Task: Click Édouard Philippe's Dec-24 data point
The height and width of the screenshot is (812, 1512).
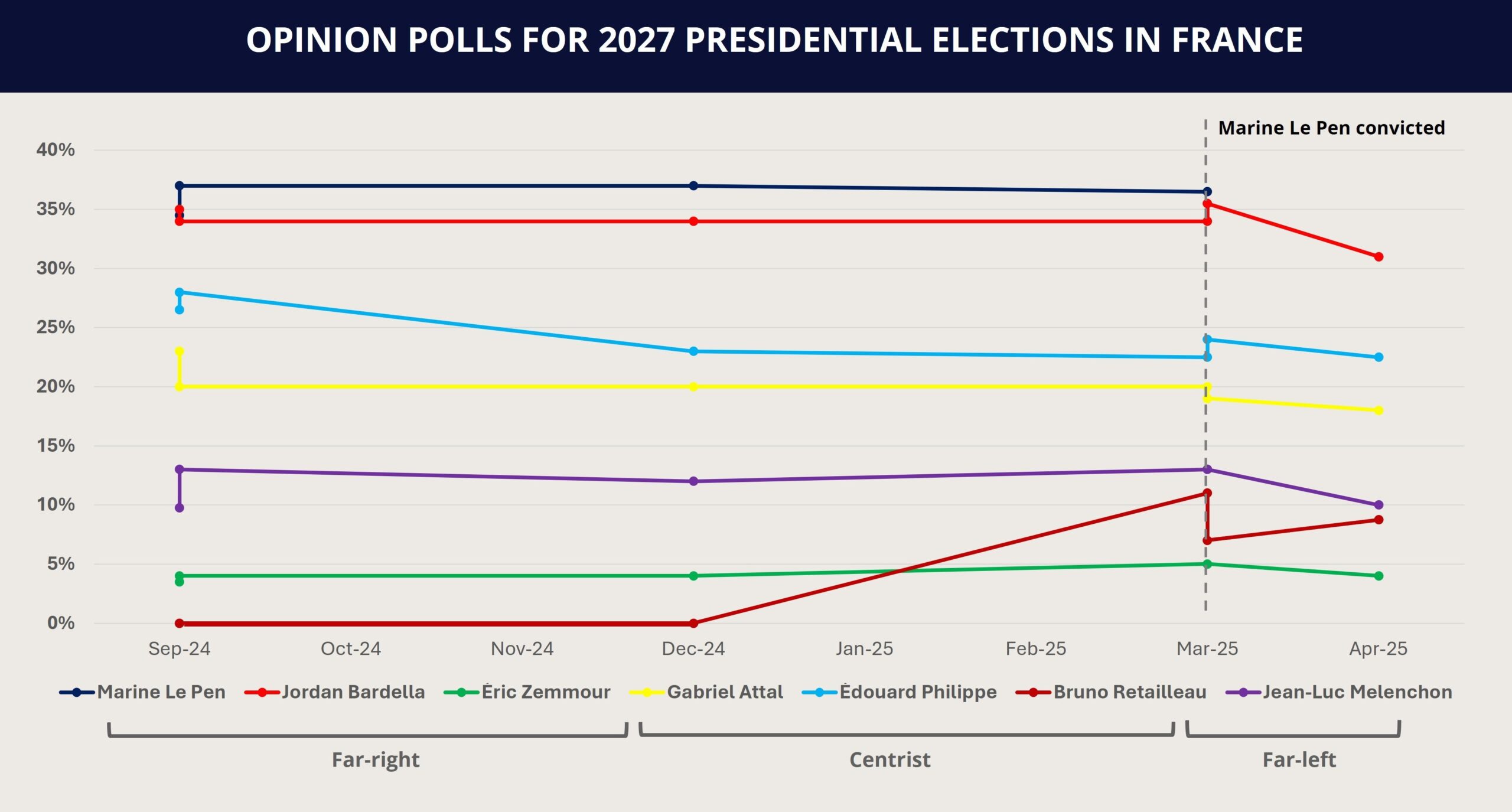Action: point(693,351)
